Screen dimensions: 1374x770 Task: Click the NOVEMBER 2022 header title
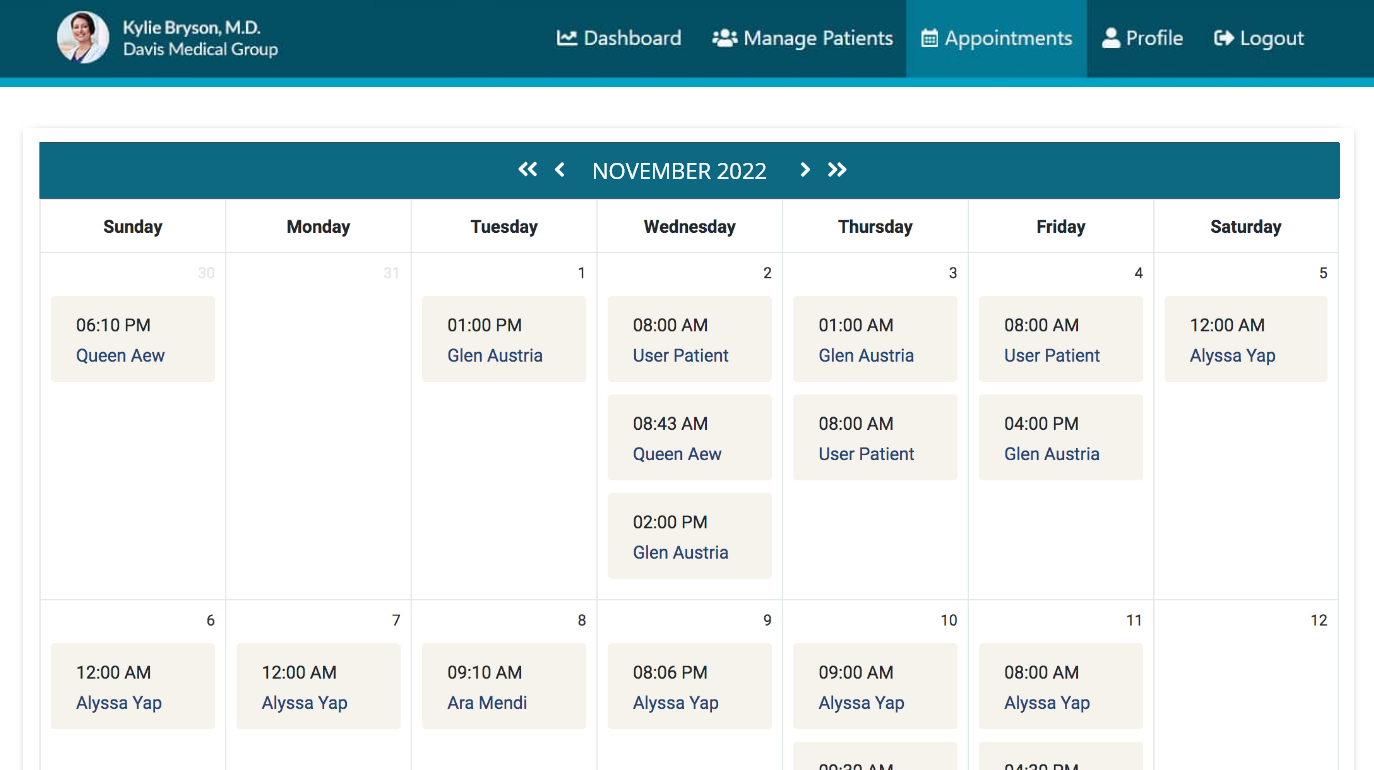[679, 170]
